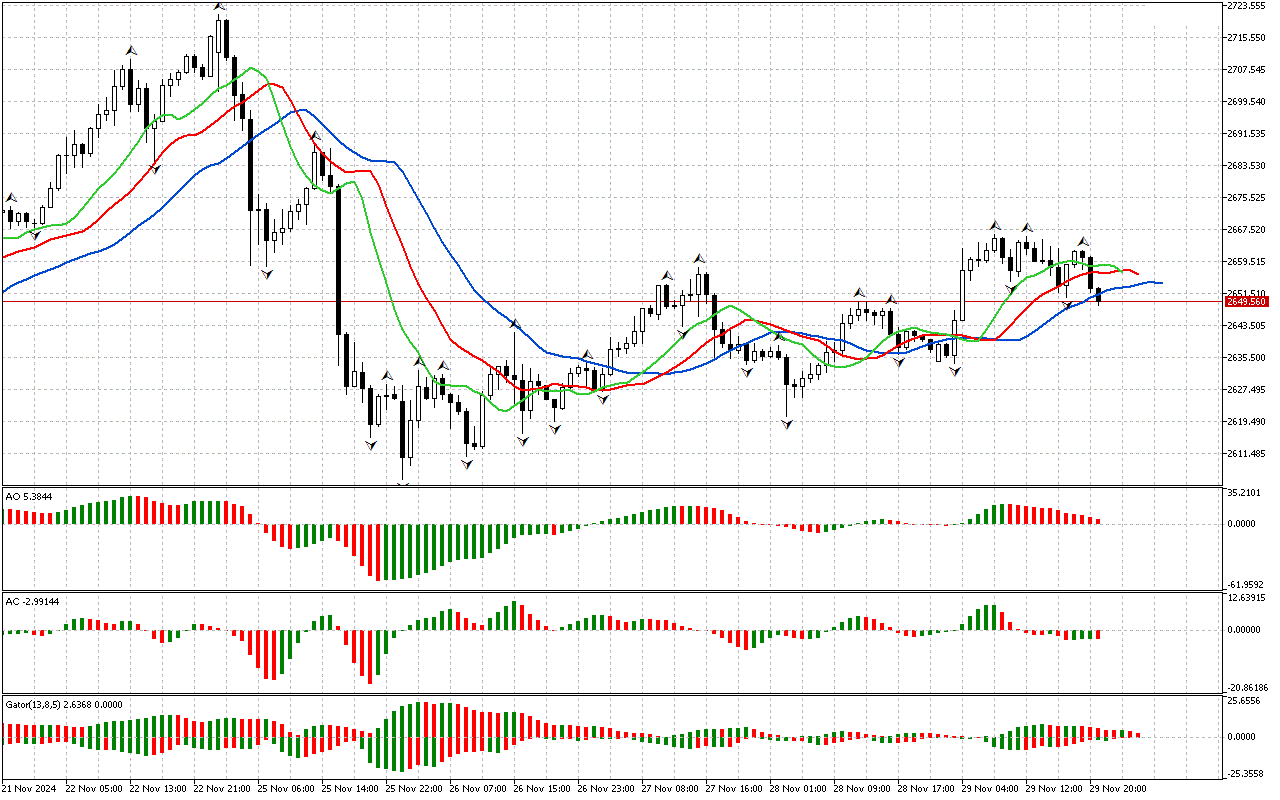Pick price label 2635.500 on the scale
The image size is (1280, 800).
point(1246,358)
